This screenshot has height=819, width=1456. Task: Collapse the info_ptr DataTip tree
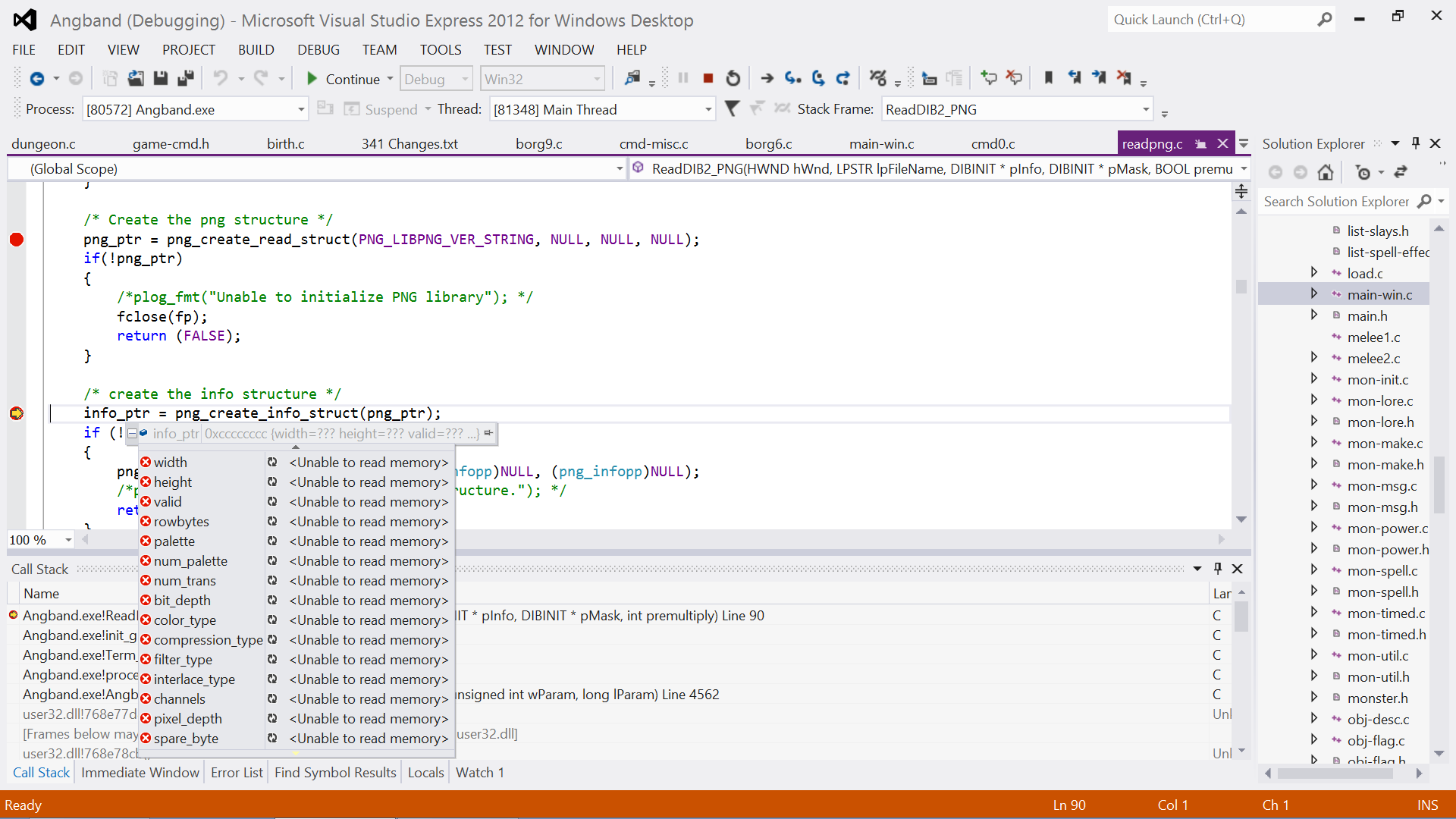tap(132, 434)
